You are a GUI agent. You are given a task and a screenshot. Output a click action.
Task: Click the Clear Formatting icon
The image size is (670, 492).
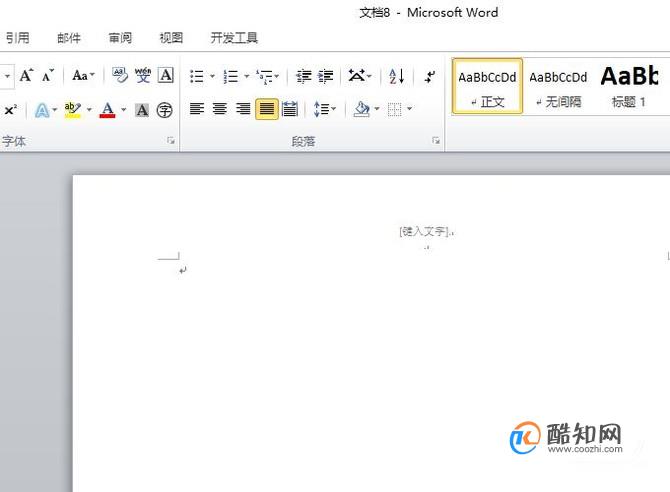120,76
